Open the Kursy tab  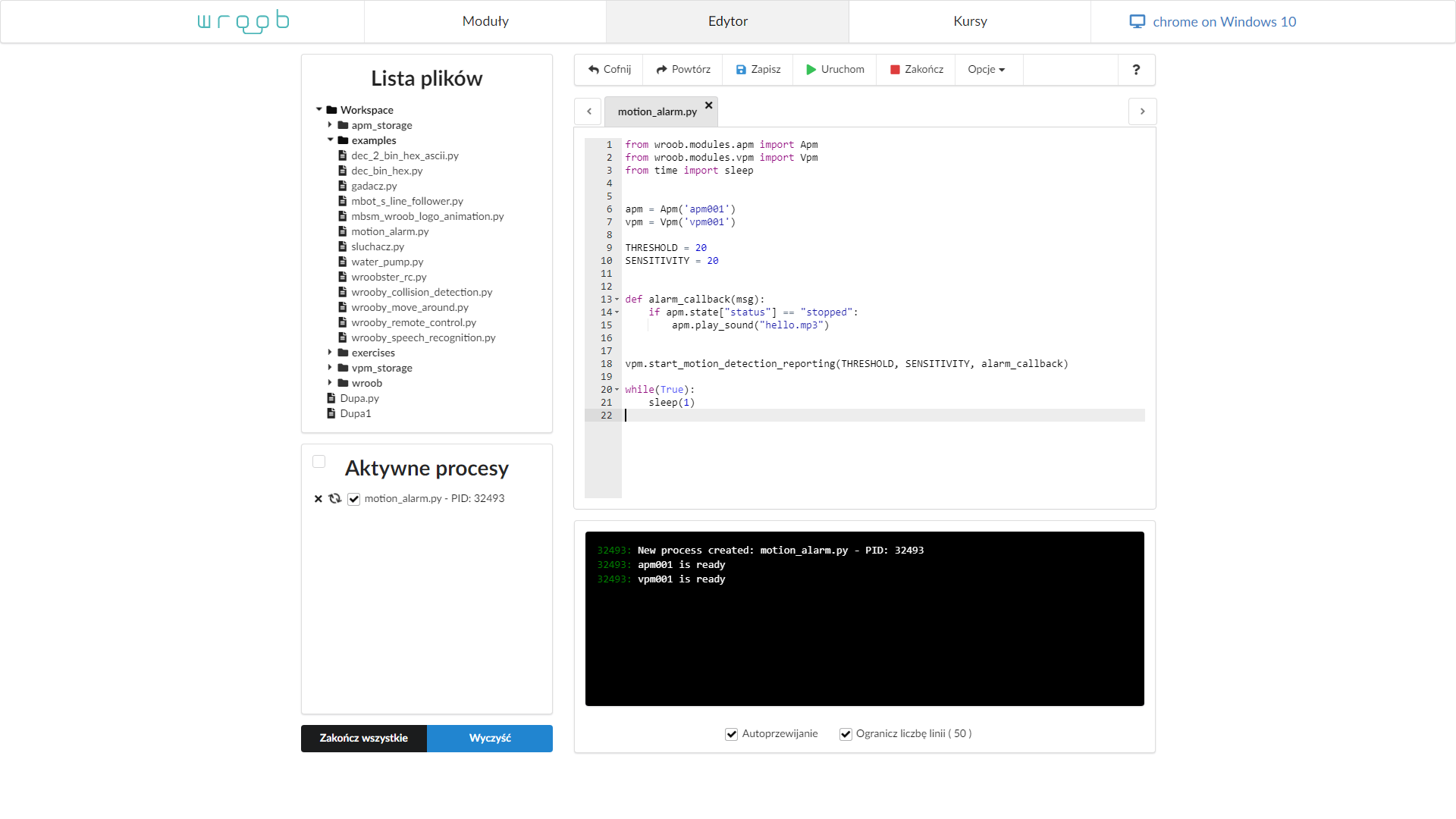coord(970,21)
